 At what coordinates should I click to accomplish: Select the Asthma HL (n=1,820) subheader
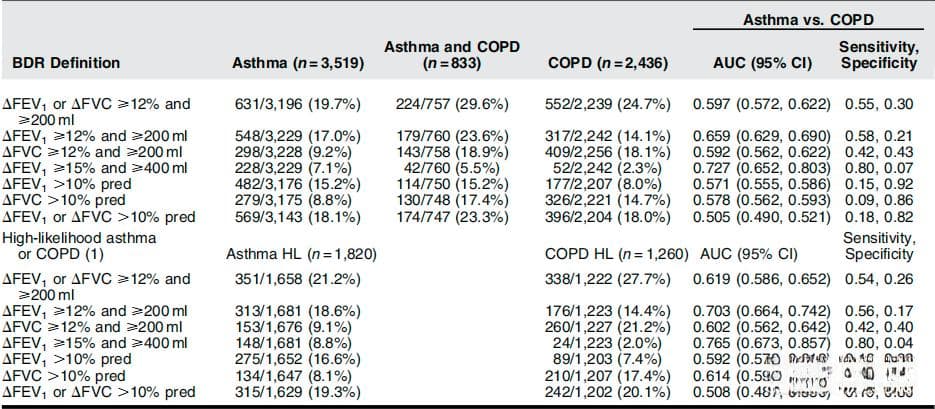click(301, 255)
